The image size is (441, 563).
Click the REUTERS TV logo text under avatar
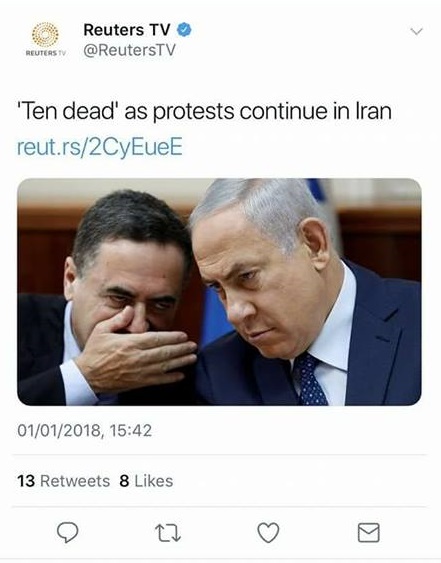coord(46,53)
